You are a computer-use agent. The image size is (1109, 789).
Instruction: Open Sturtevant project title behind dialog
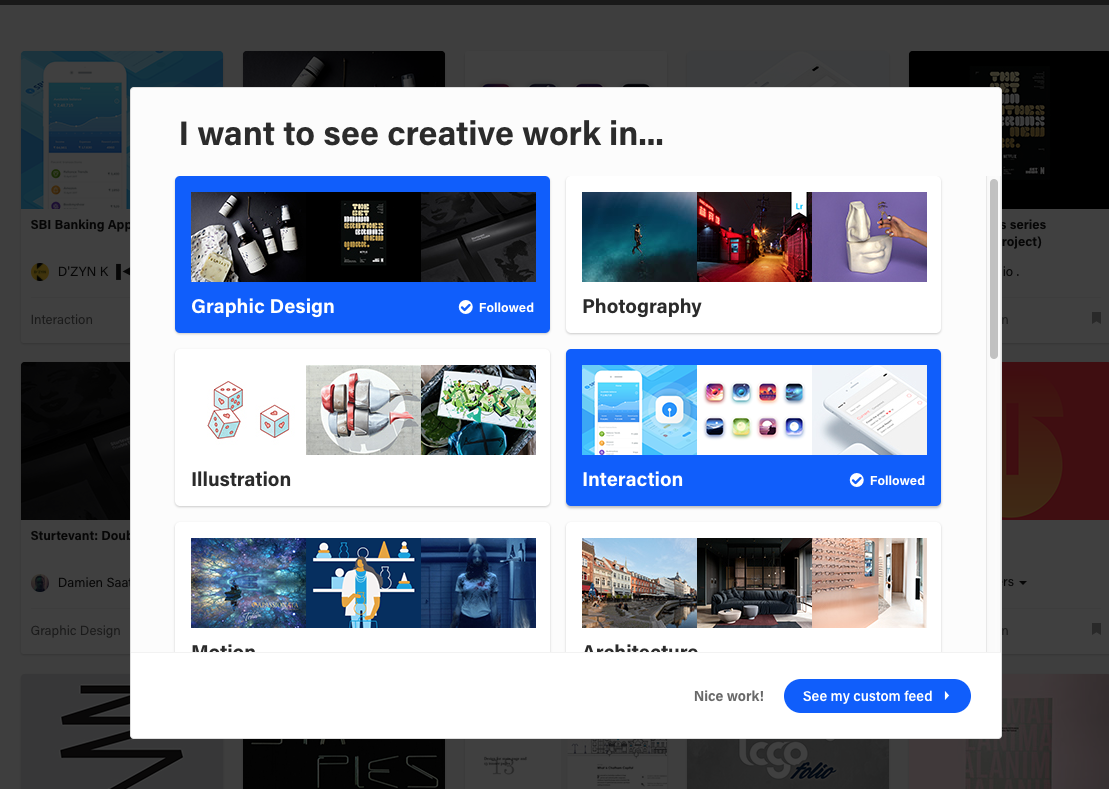pos(80,536)
